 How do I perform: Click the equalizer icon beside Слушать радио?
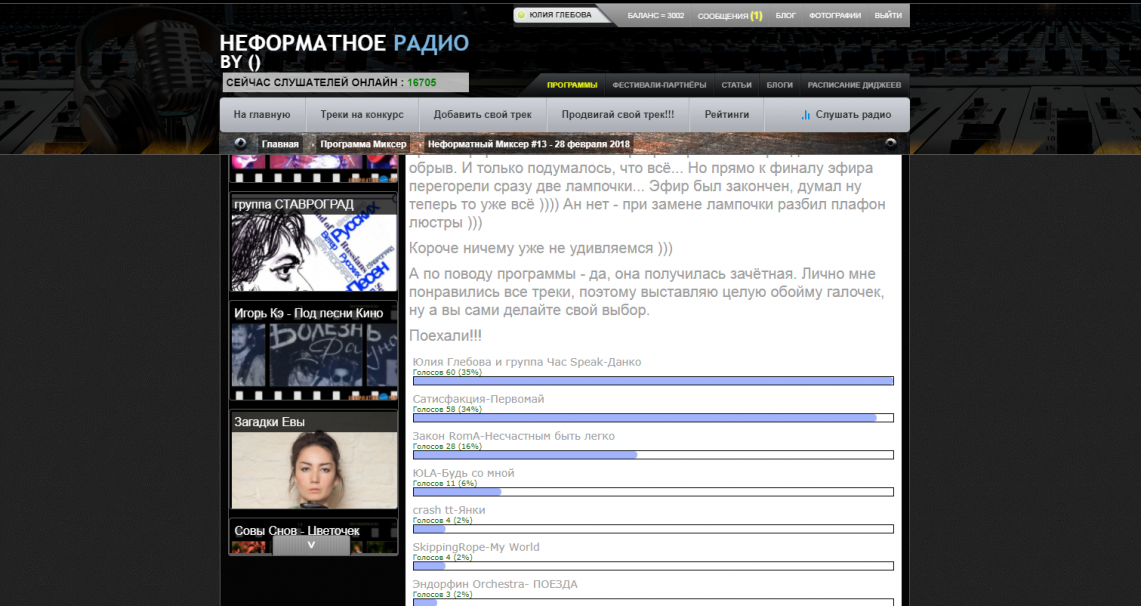point(805,115)
